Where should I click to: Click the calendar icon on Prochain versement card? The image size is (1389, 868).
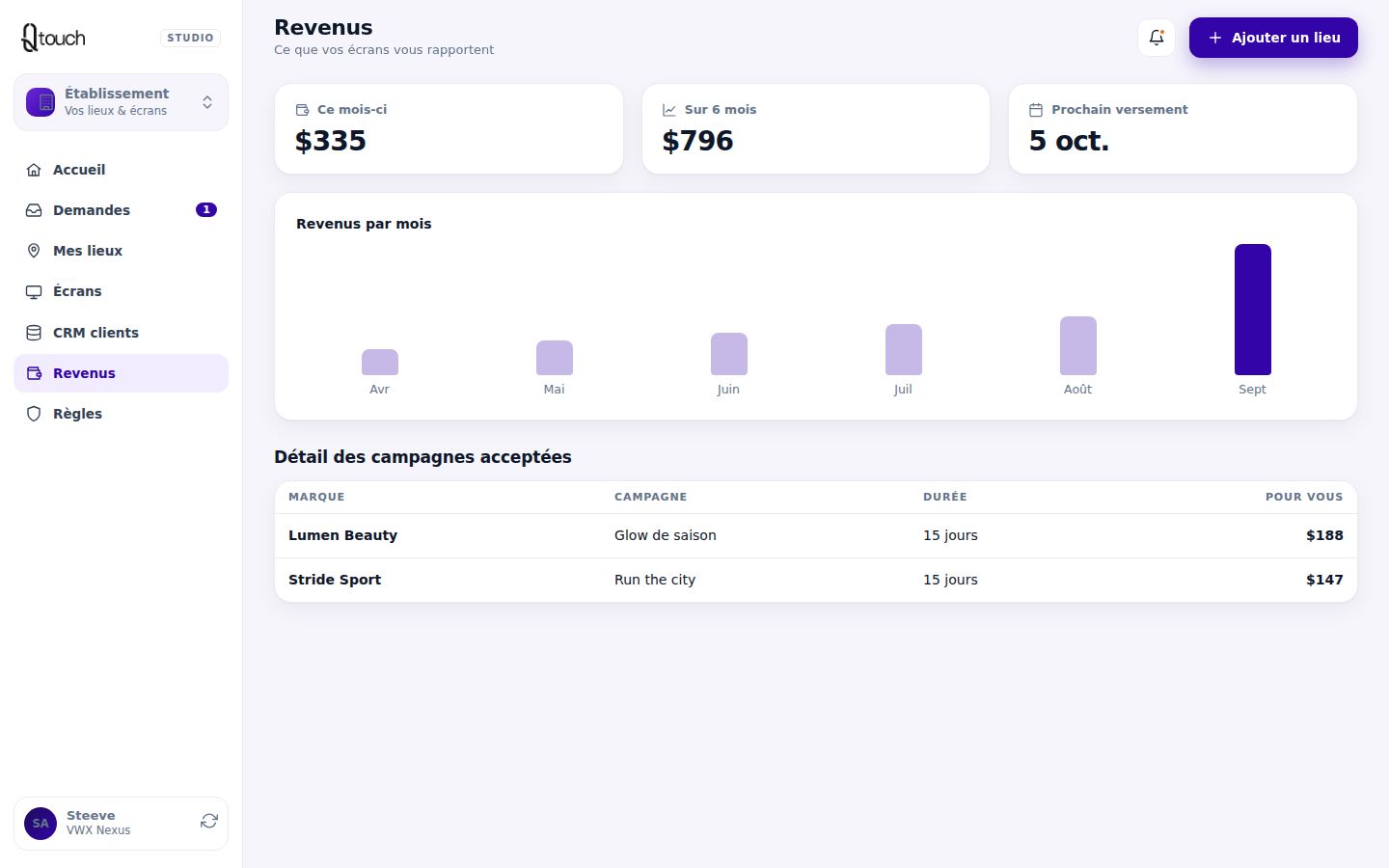1036,110
